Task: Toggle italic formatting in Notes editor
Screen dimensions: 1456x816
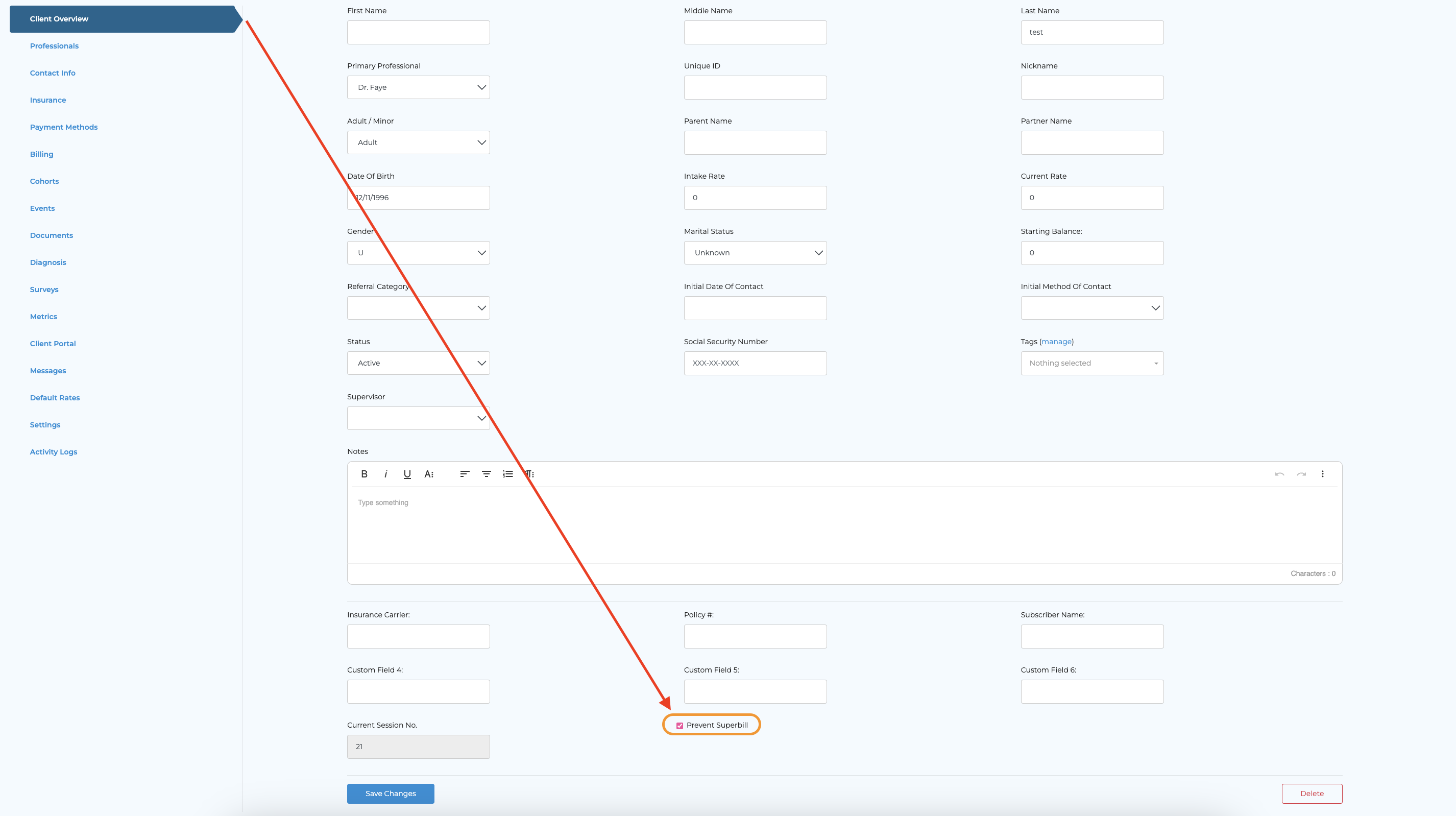Action: [385, 474]
